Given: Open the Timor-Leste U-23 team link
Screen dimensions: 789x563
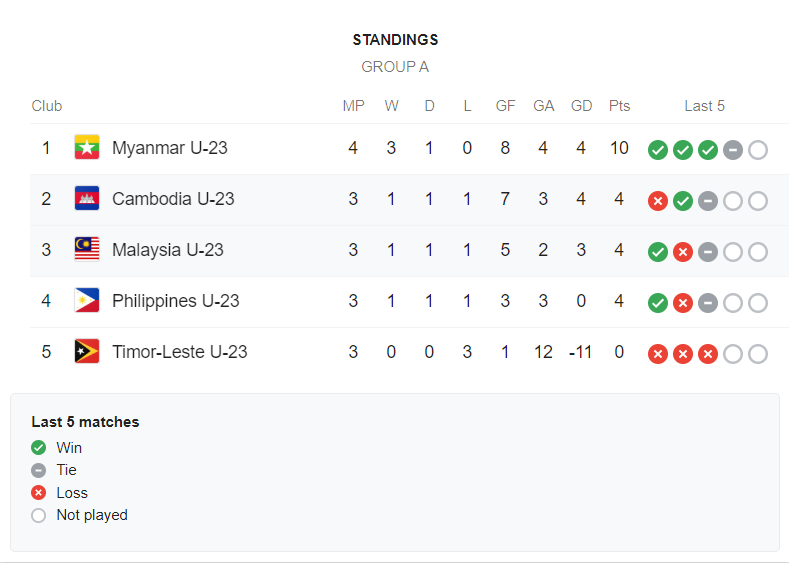Looking at the screenshot, I should click(x=180, y=352).
